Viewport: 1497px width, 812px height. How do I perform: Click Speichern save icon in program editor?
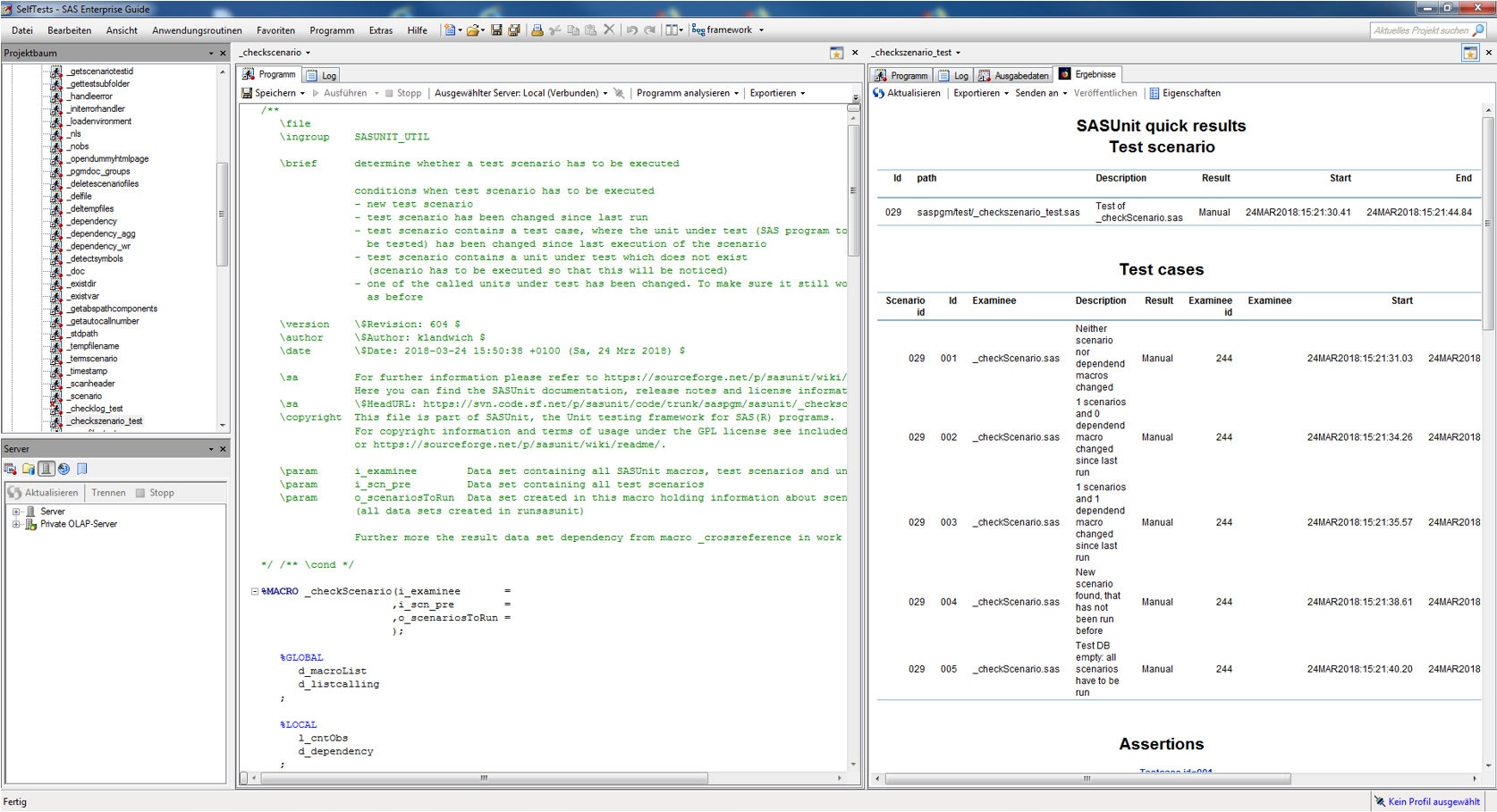pyautogui.click(x=247, y=93)
